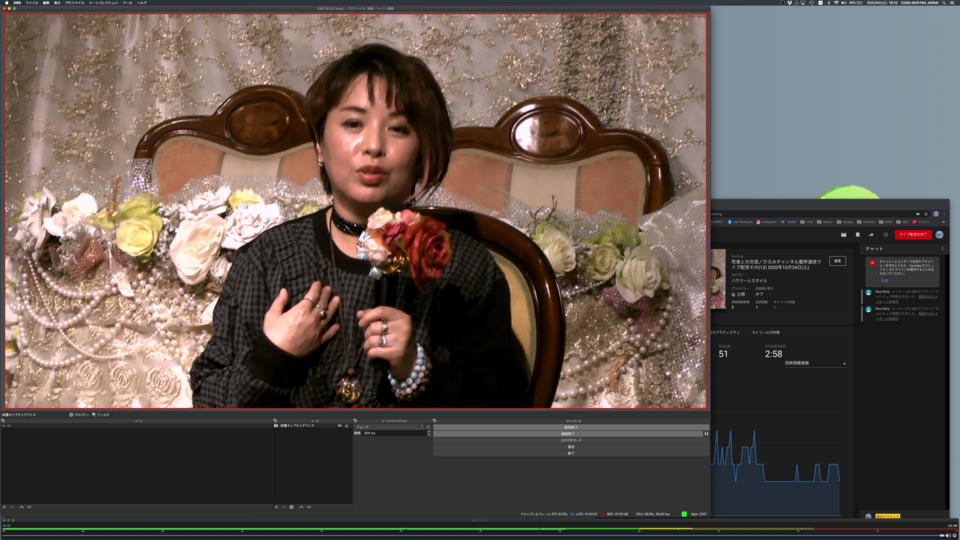Click the transition duration stepper arrows
Viewport: 960px width, 540px height.
coord(428,433)
